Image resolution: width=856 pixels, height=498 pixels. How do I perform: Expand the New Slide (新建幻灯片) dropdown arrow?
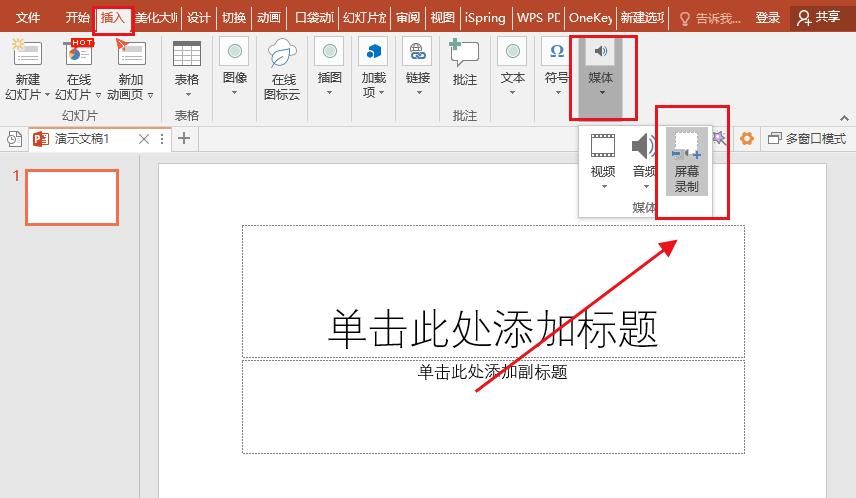(47, 95)
